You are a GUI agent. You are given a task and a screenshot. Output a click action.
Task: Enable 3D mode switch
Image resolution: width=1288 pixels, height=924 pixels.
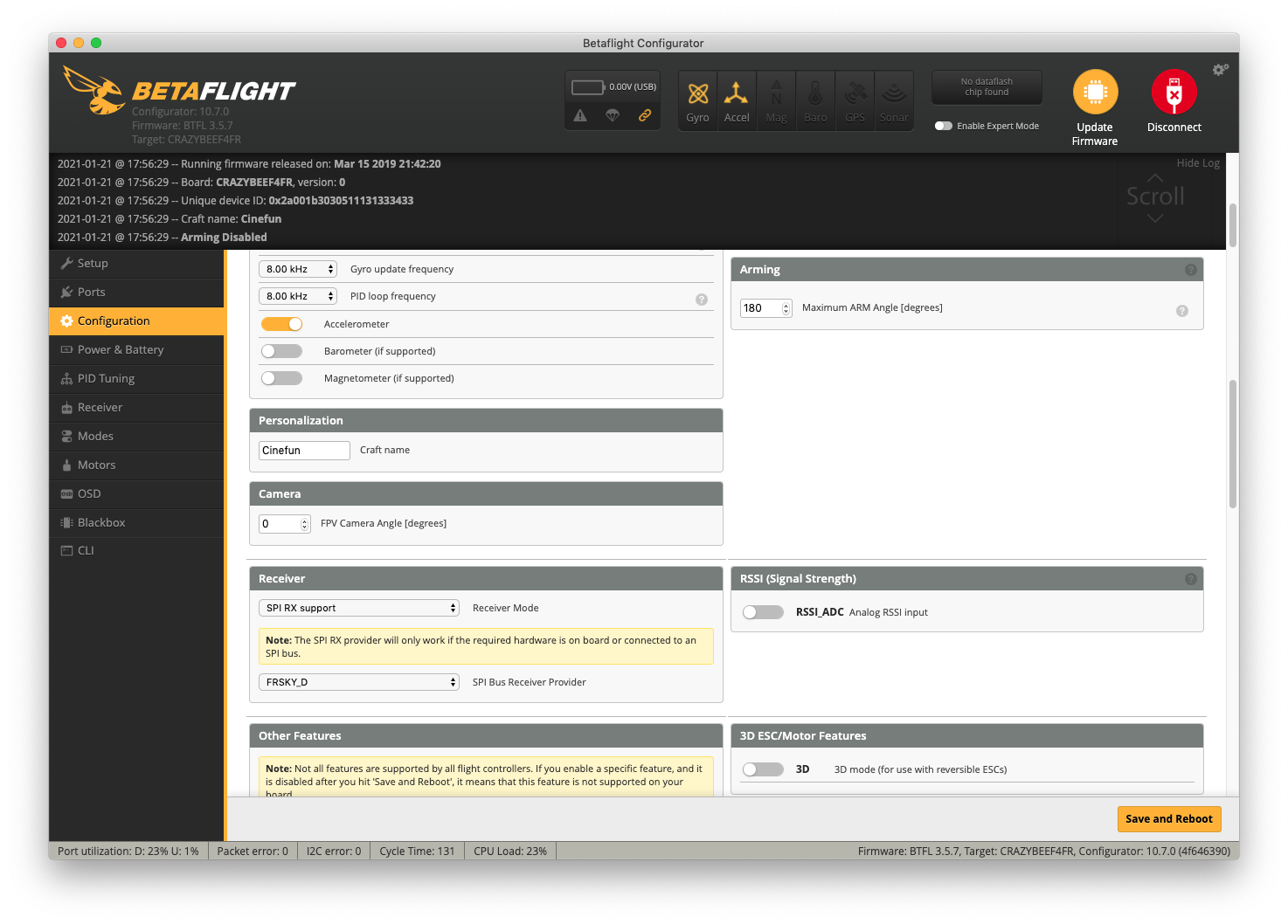tap(763, 769)
